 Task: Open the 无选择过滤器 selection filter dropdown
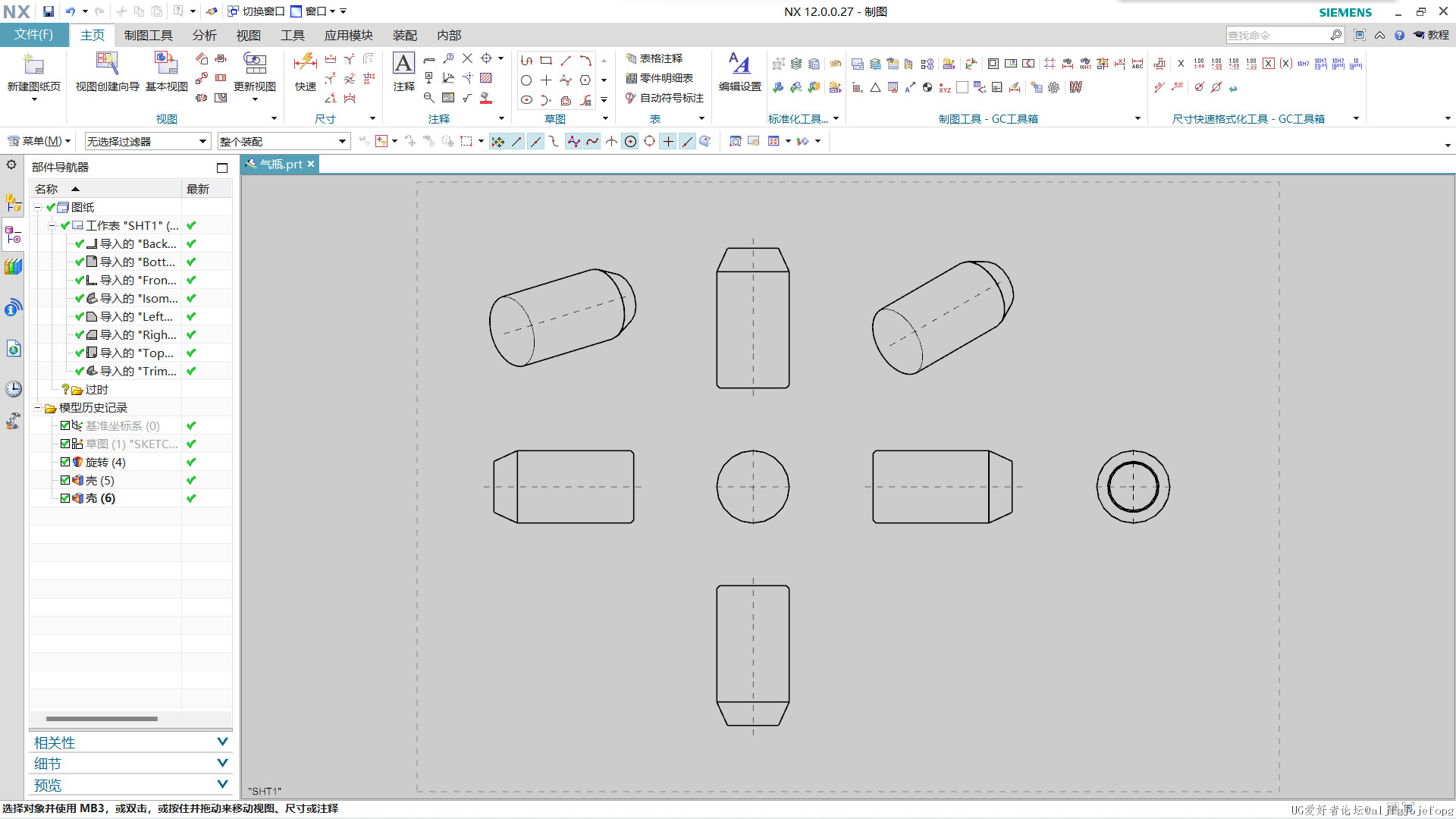[146, 141]
